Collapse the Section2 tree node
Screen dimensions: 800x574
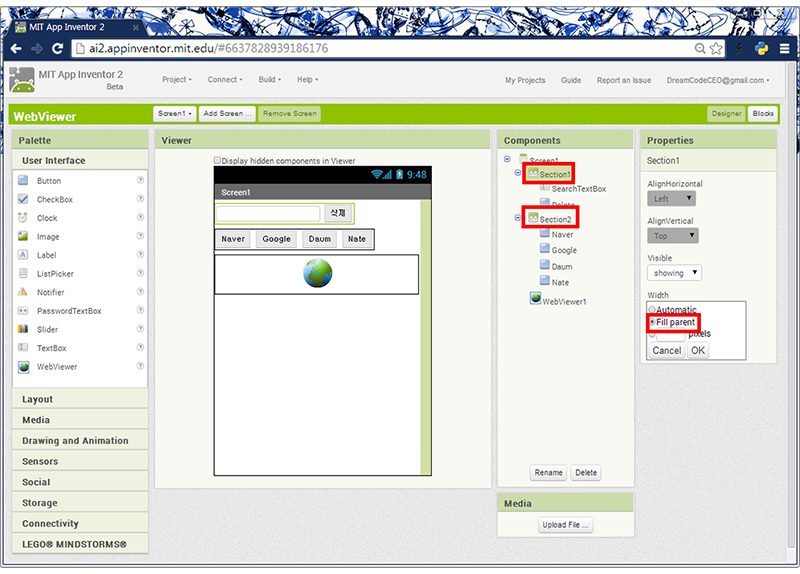coord(517,218)
